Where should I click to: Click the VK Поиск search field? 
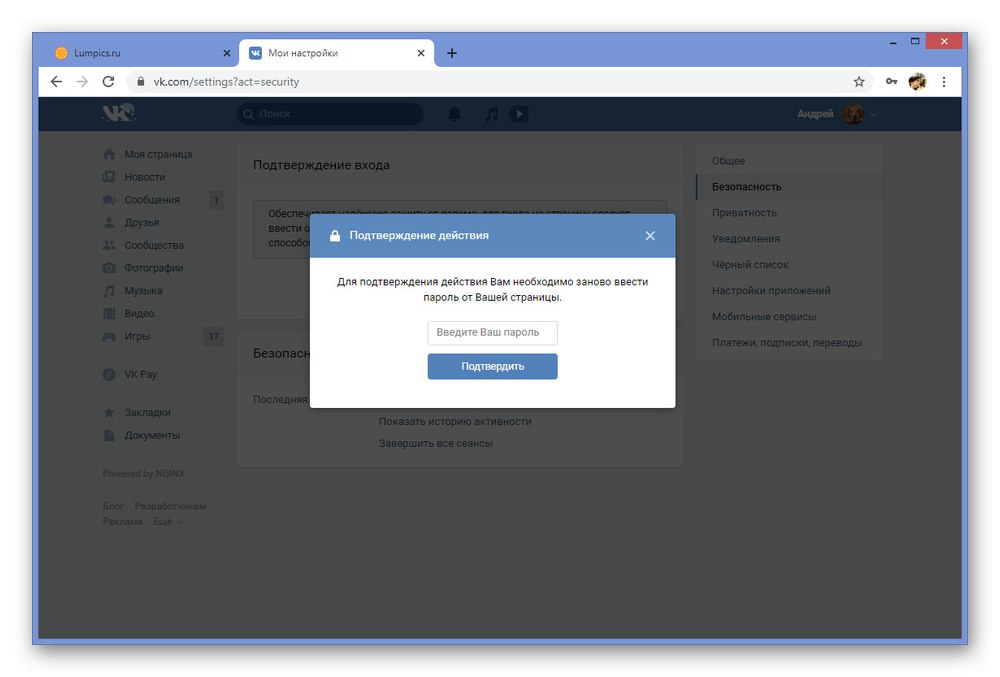coord(330,114)
